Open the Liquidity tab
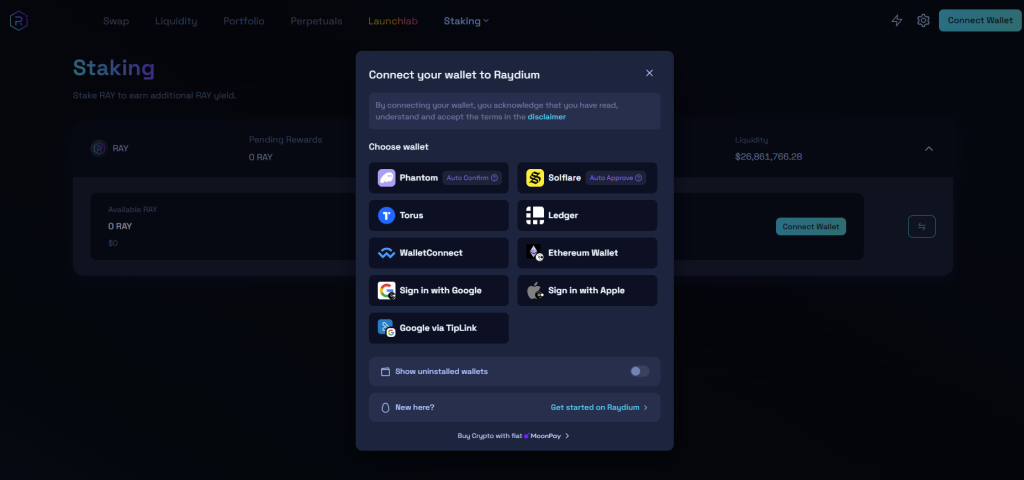This screenshot has height=480, width=1024. pos(176,21)
